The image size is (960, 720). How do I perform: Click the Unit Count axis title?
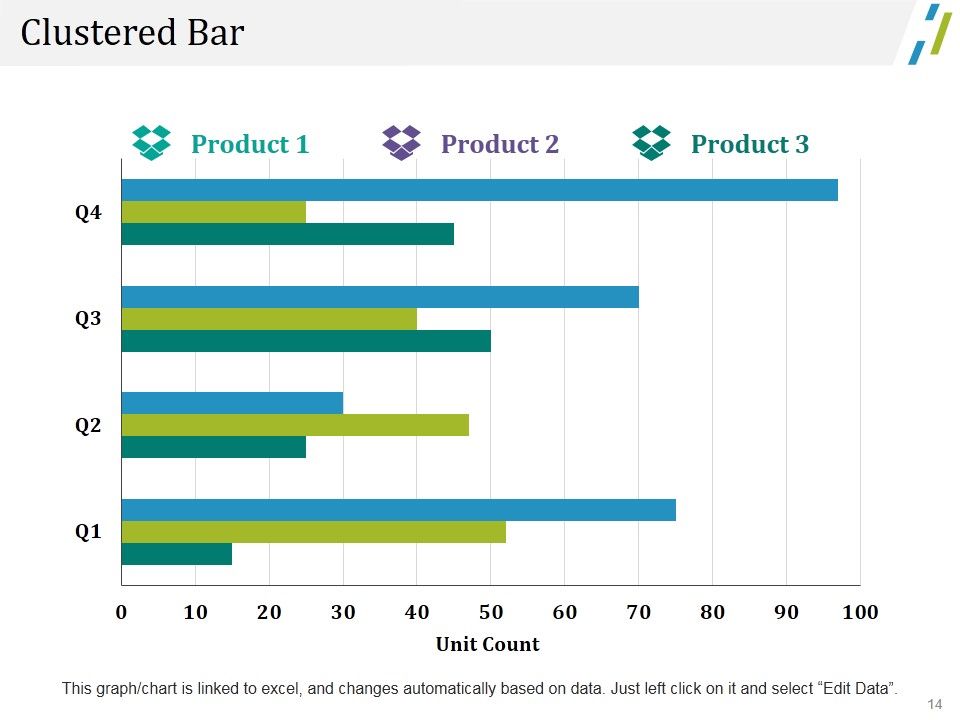coord(487,644)
